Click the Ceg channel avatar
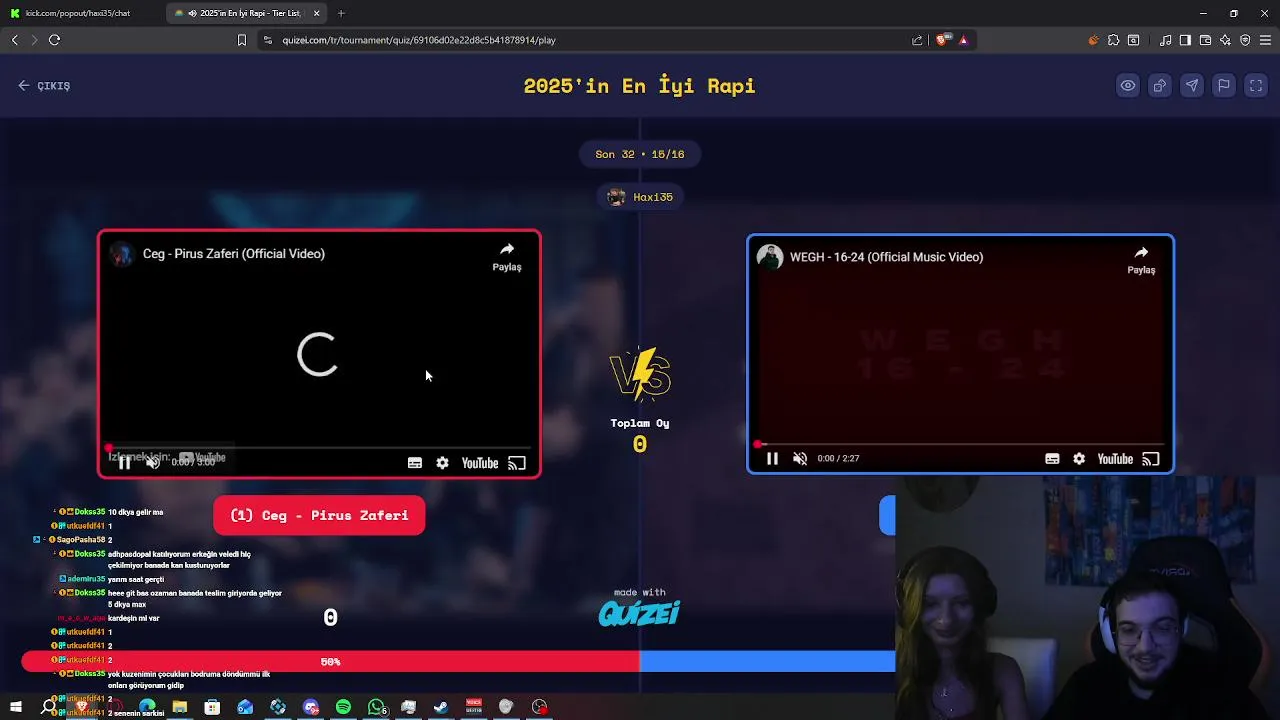 [x=122, y=254]
